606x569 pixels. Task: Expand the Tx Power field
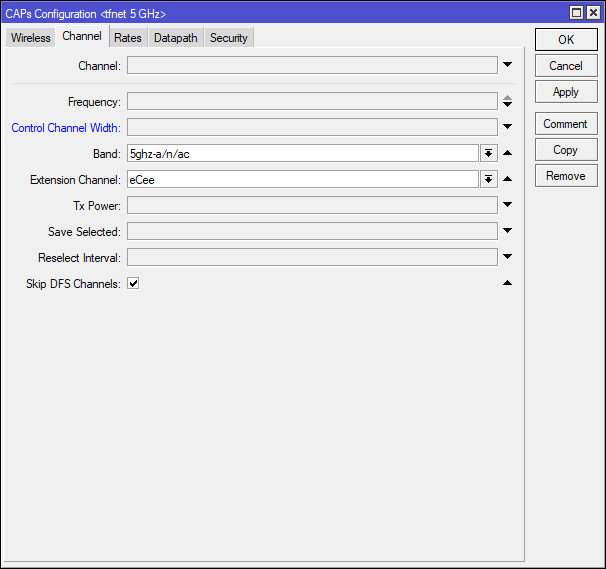pyautogui.click(x=507, y=204)
